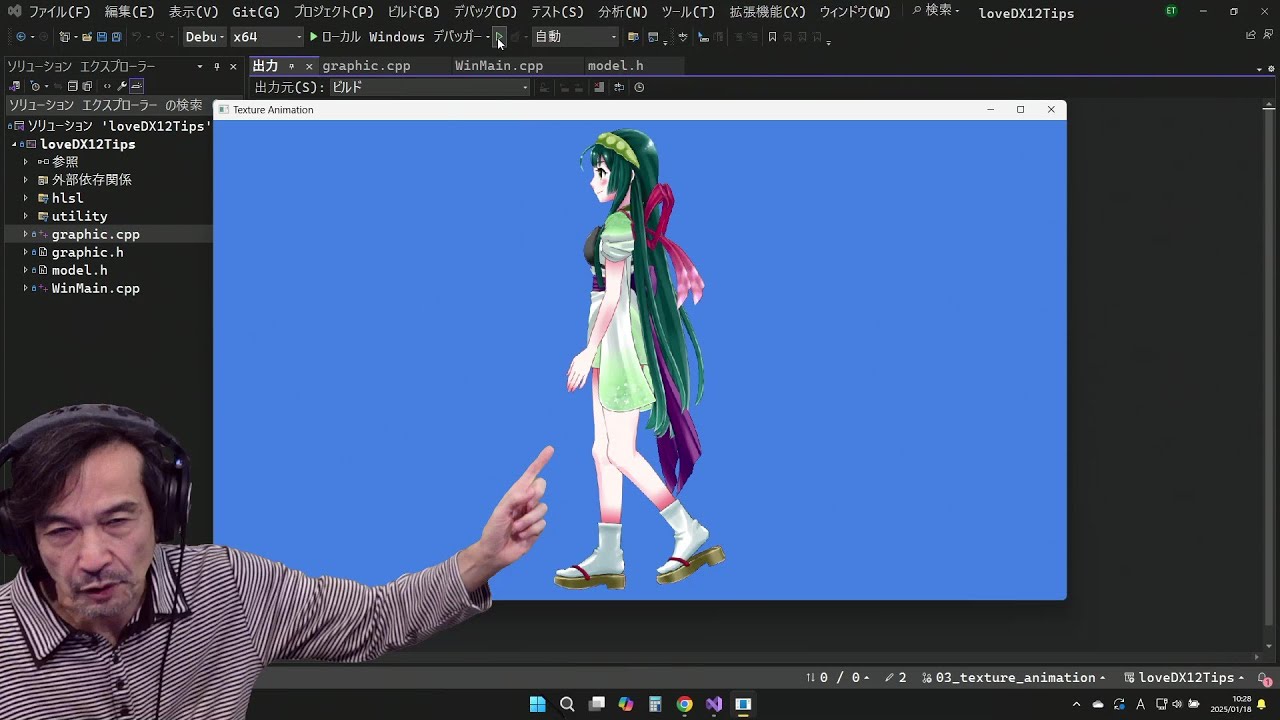
Task: Open the Debug configuration dropdown
Action: tap(205, 37)
